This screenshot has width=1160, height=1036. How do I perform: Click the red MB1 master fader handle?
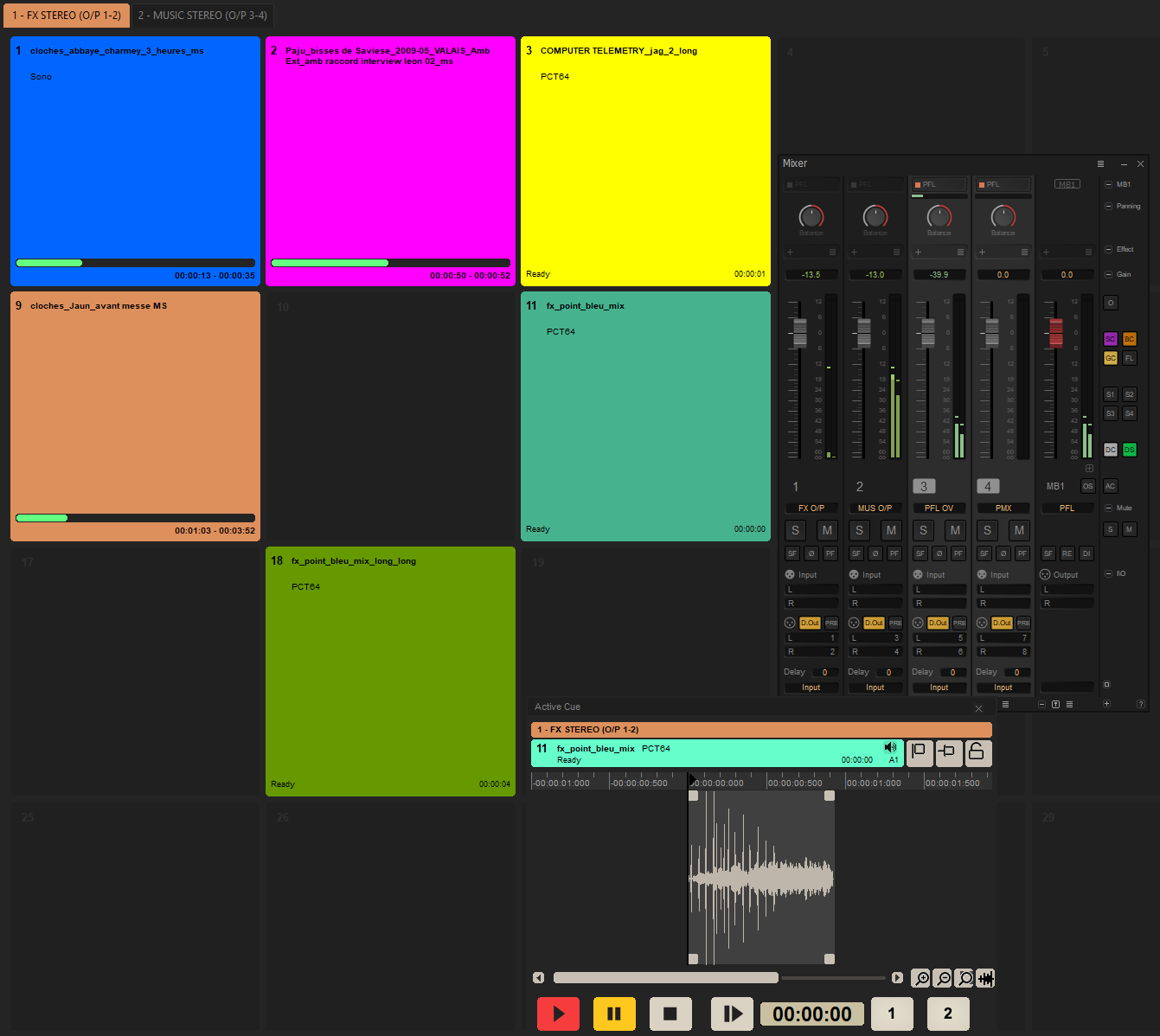1055,332
